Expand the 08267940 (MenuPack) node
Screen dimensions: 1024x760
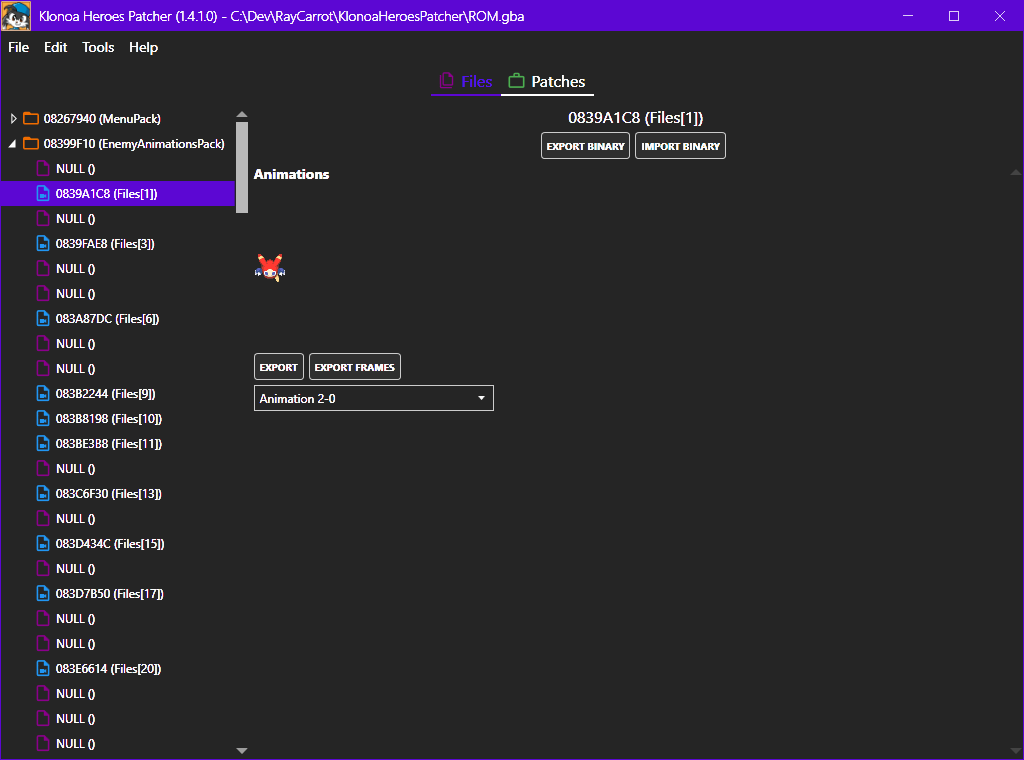(13, 119)
